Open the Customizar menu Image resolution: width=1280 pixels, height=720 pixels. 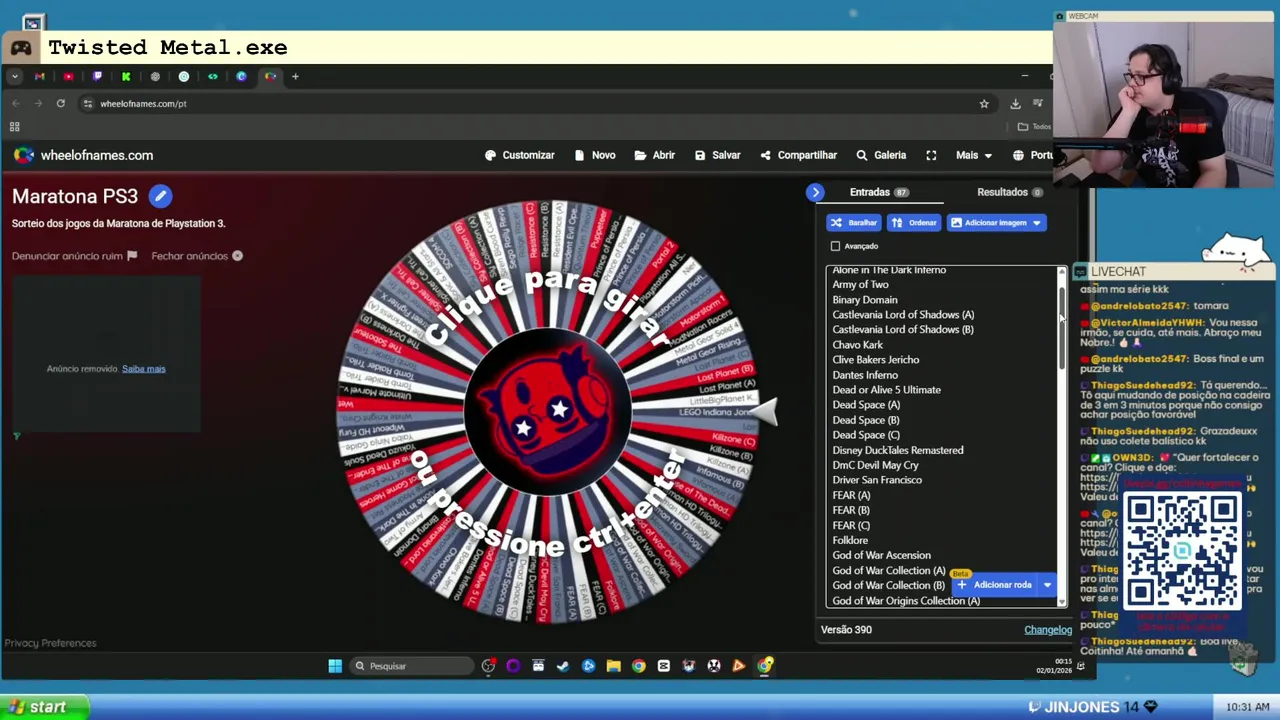[x=519, y=155]
